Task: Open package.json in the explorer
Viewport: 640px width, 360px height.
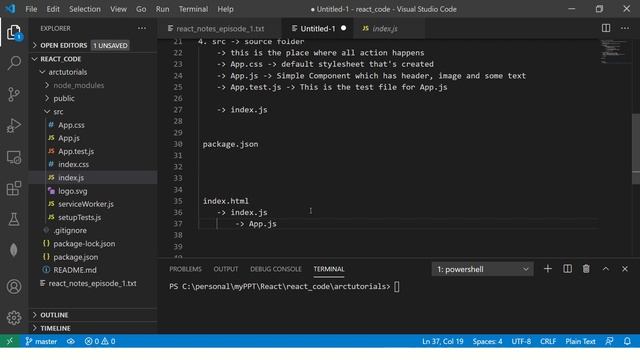Action: [x=93, y=257]
